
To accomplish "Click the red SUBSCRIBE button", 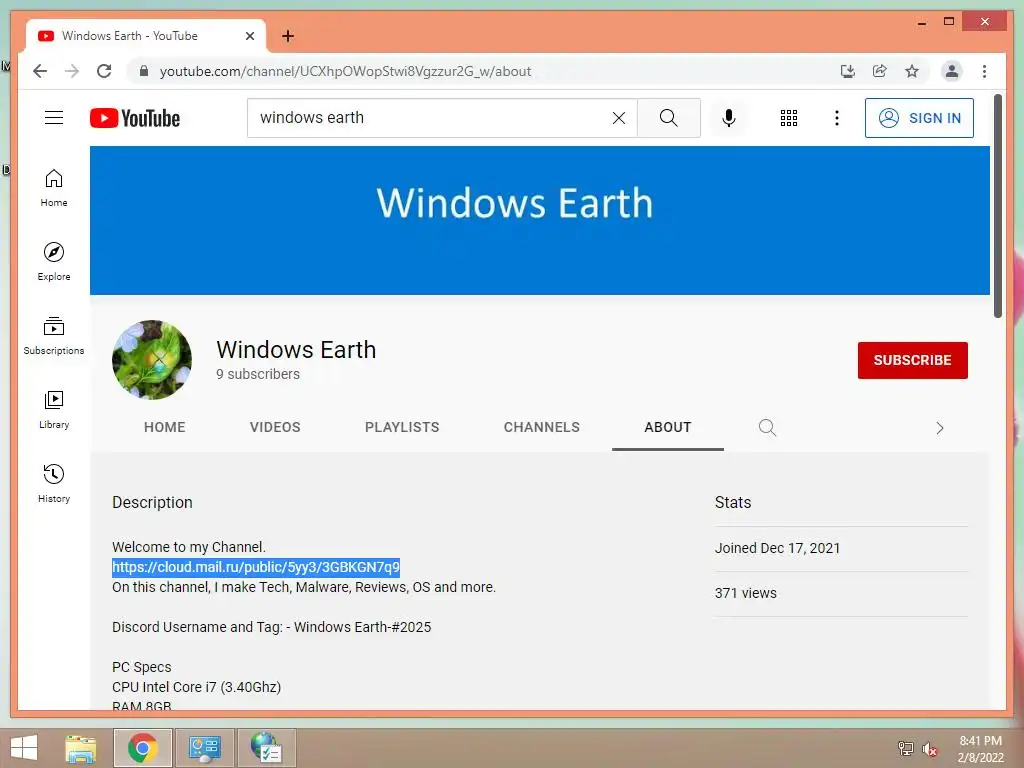I will click(912, 360).
